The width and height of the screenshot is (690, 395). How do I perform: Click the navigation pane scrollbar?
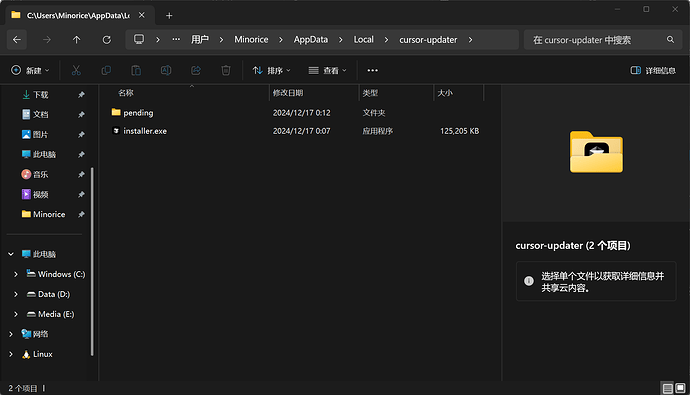(x=92, y=261)
